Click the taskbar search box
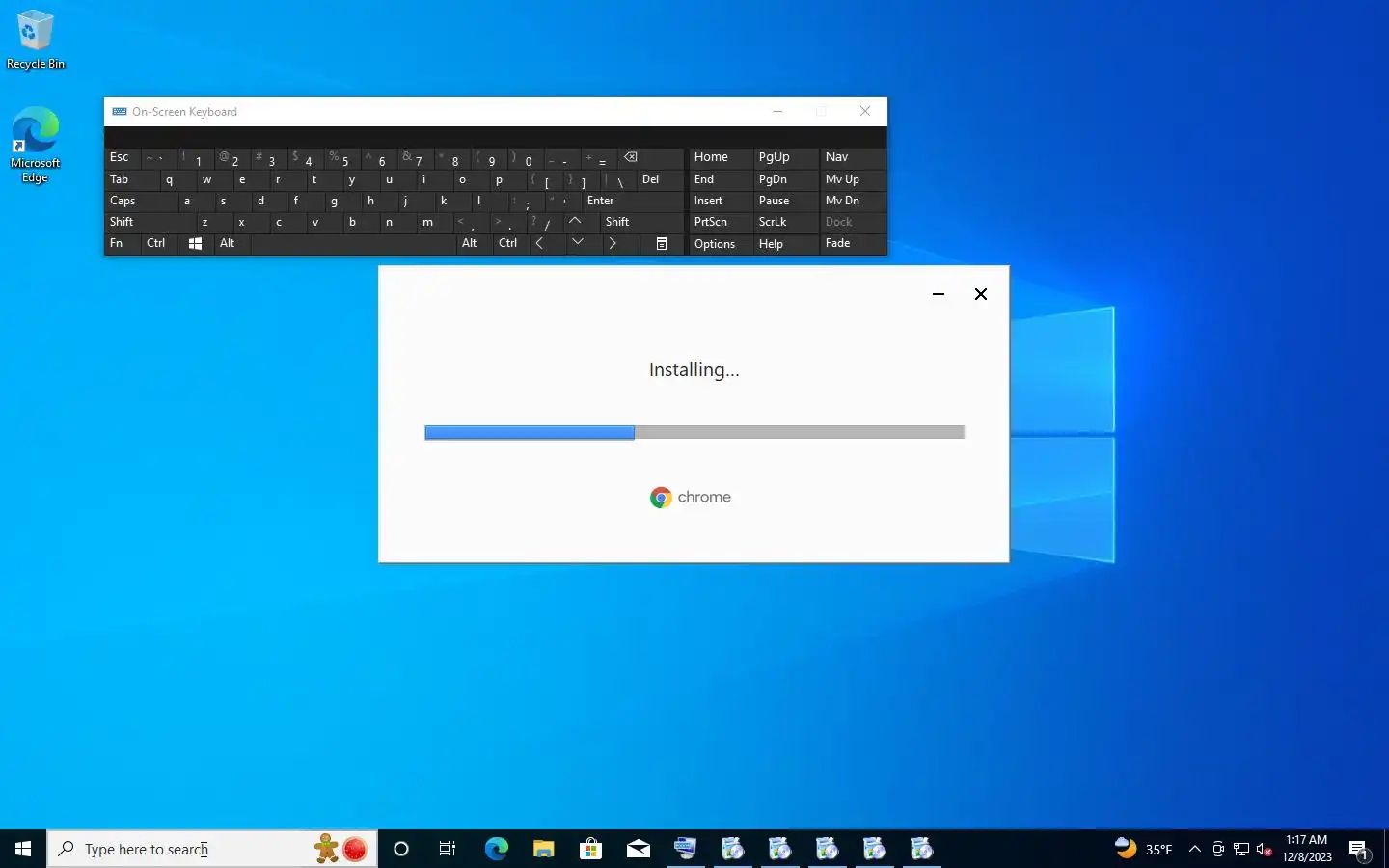The height and width of the screenshot is (868, 1389). tap(212, 849)
